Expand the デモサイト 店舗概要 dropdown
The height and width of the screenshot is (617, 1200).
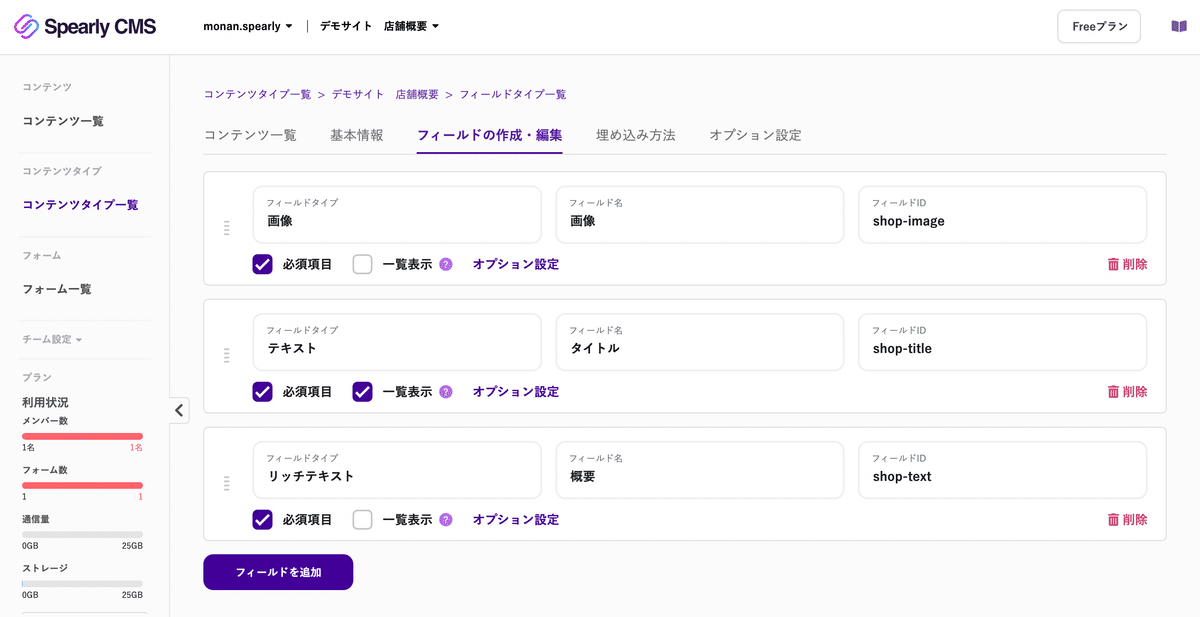(379, 27)
